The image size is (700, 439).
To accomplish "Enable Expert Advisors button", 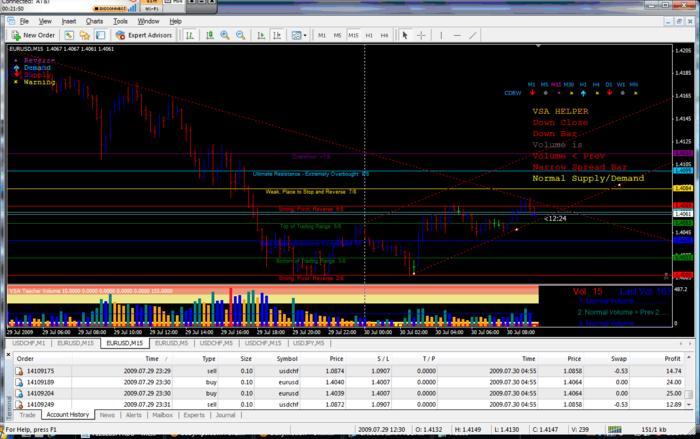I will (x=144, y=35).
